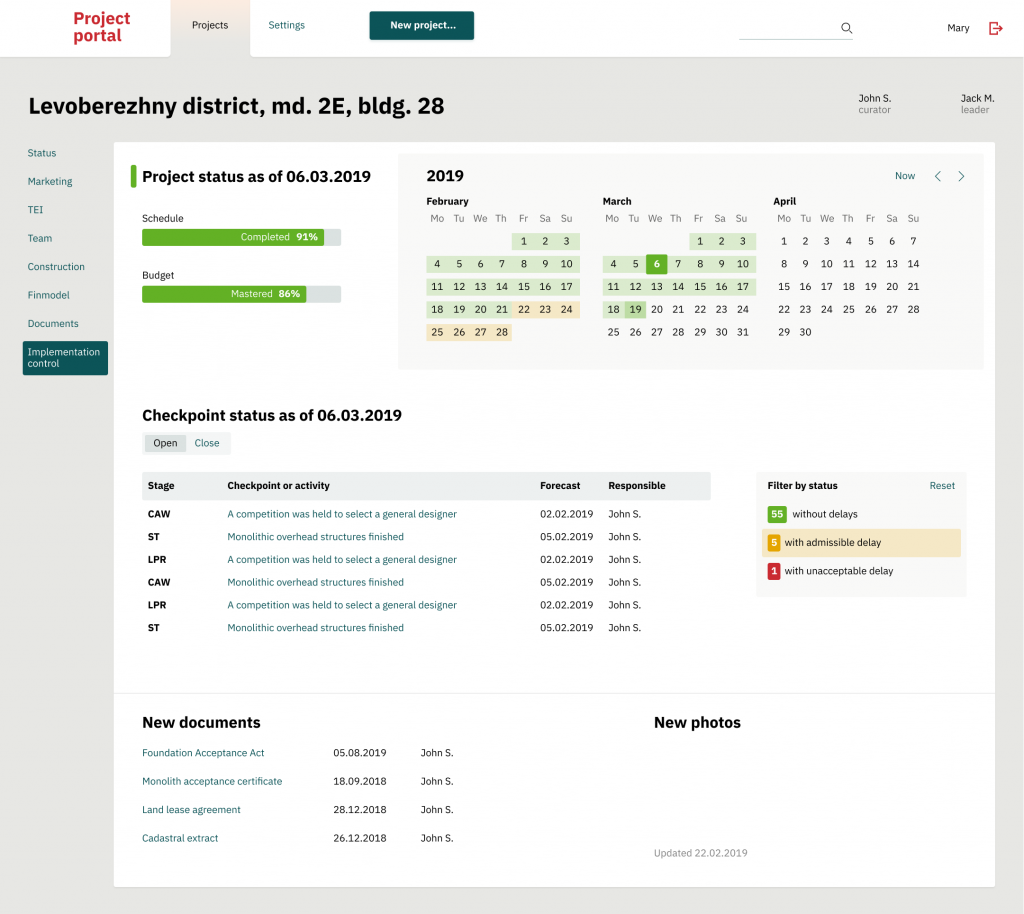Select March 19 in the calendar
Screen dimensions: 1024x914
(x=635, y=310)
